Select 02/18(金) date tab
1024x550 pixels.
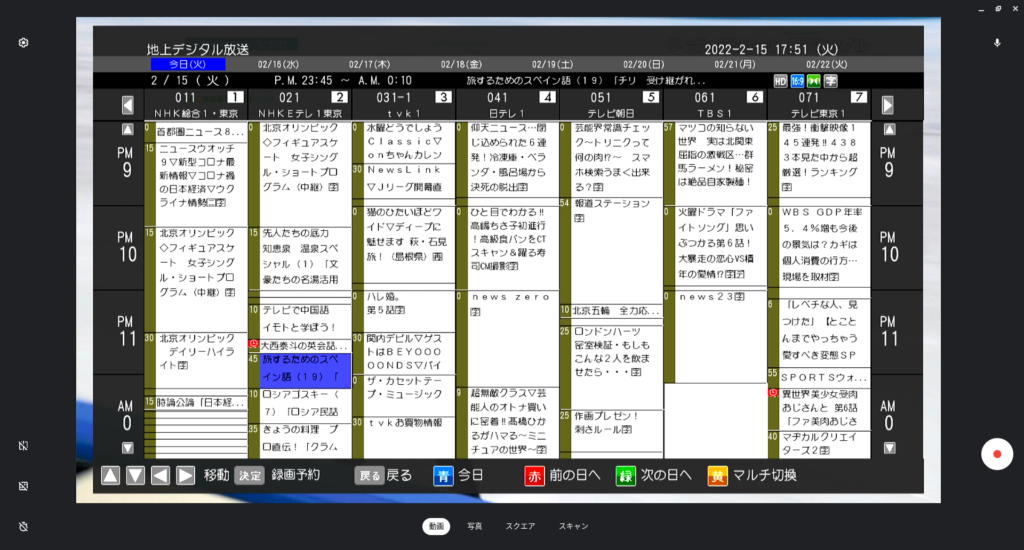461,64
